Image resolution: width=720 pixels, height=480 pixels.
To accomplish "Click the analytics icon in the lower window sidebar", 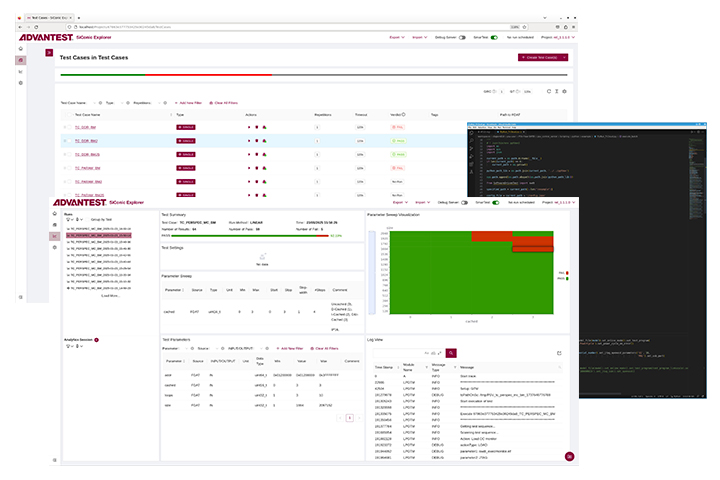I will click(x=55, y=236).
